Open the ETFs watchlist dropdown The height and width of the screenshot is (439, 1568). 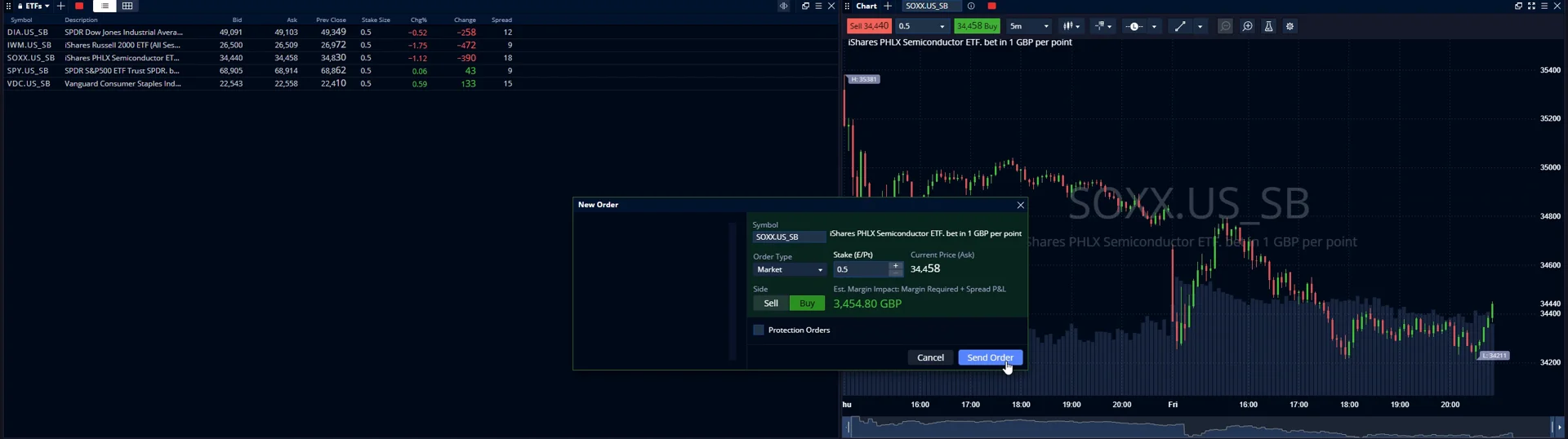[x=33, y=6]
